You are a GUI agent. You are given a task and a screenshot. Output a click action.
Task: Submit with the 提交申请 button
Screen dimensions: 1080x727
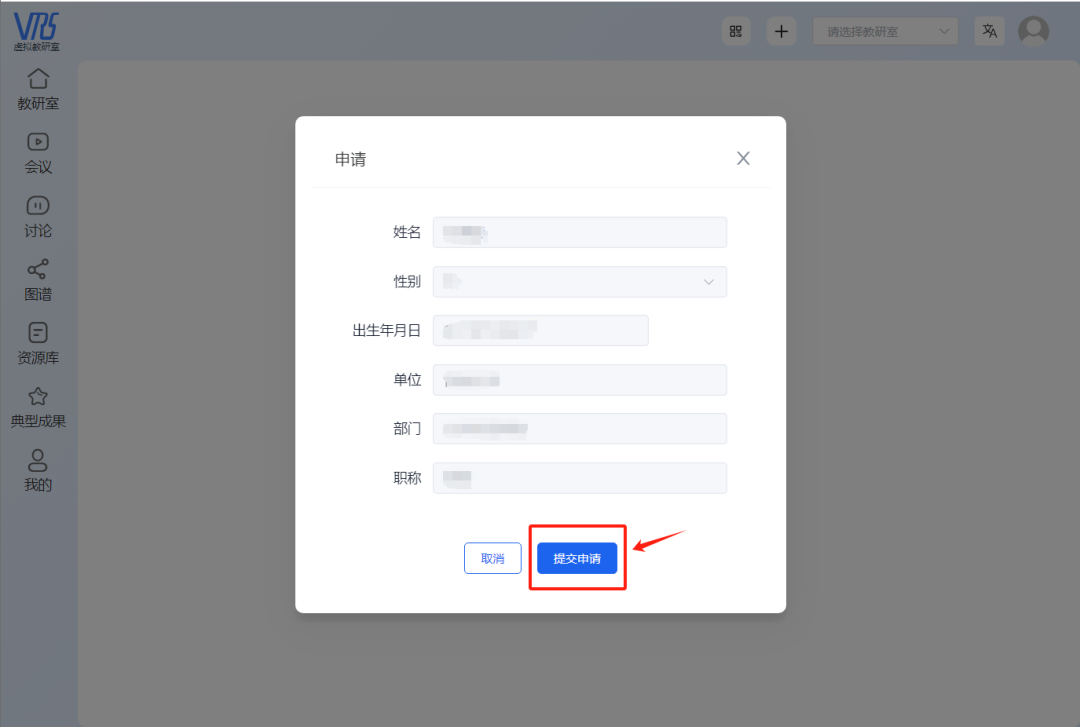tap(577, 558)
